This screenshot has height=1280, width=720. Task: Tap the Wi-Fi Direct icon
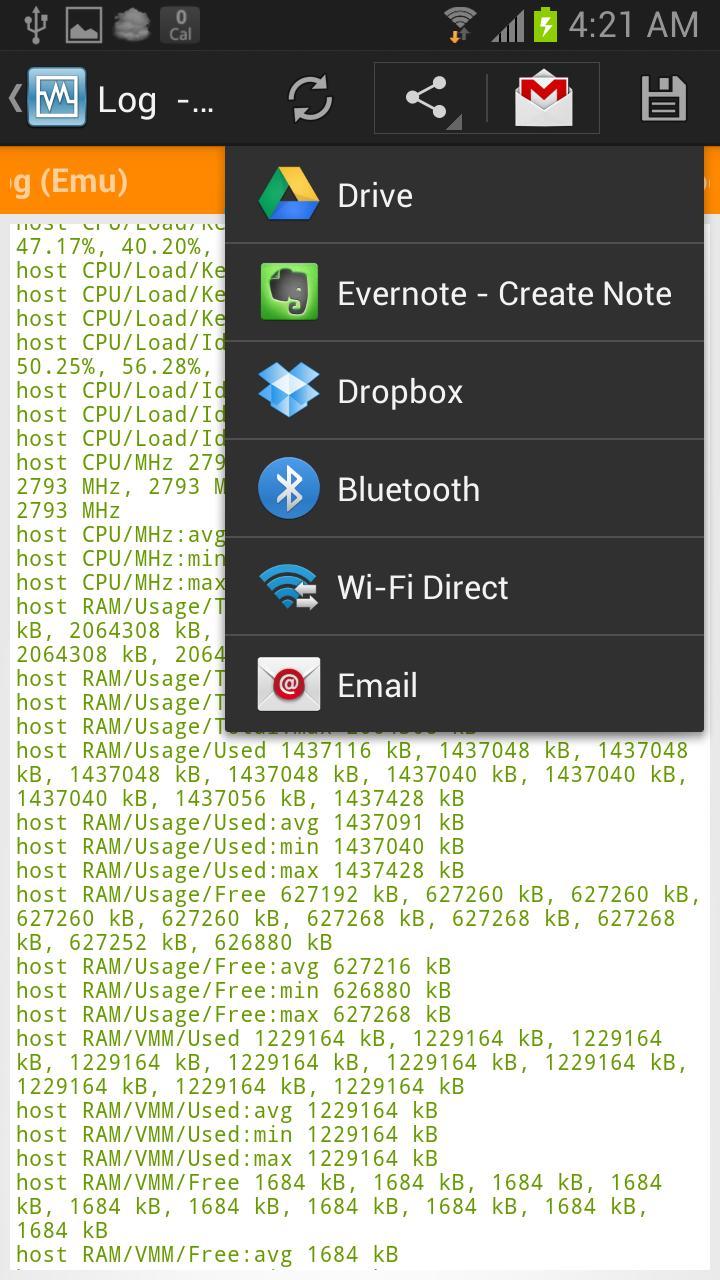[289, 587]
